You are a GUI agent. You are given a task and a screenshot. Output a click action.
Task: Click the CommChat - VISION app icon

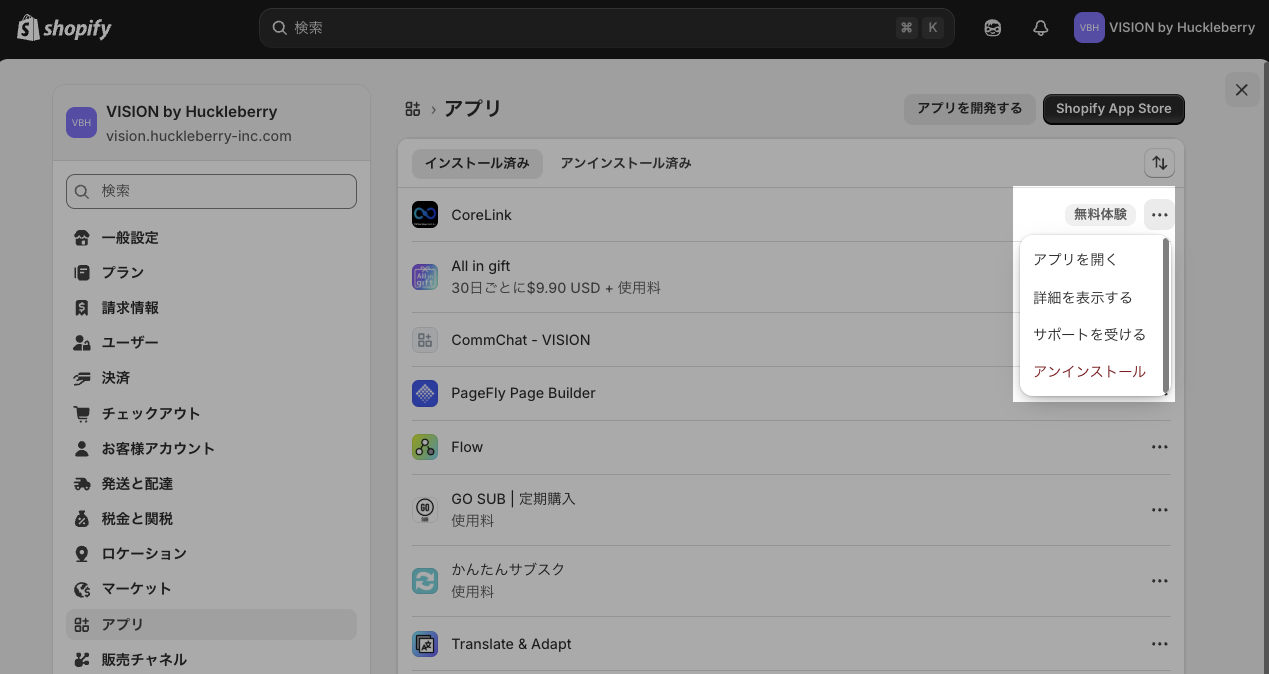point(425,340)
